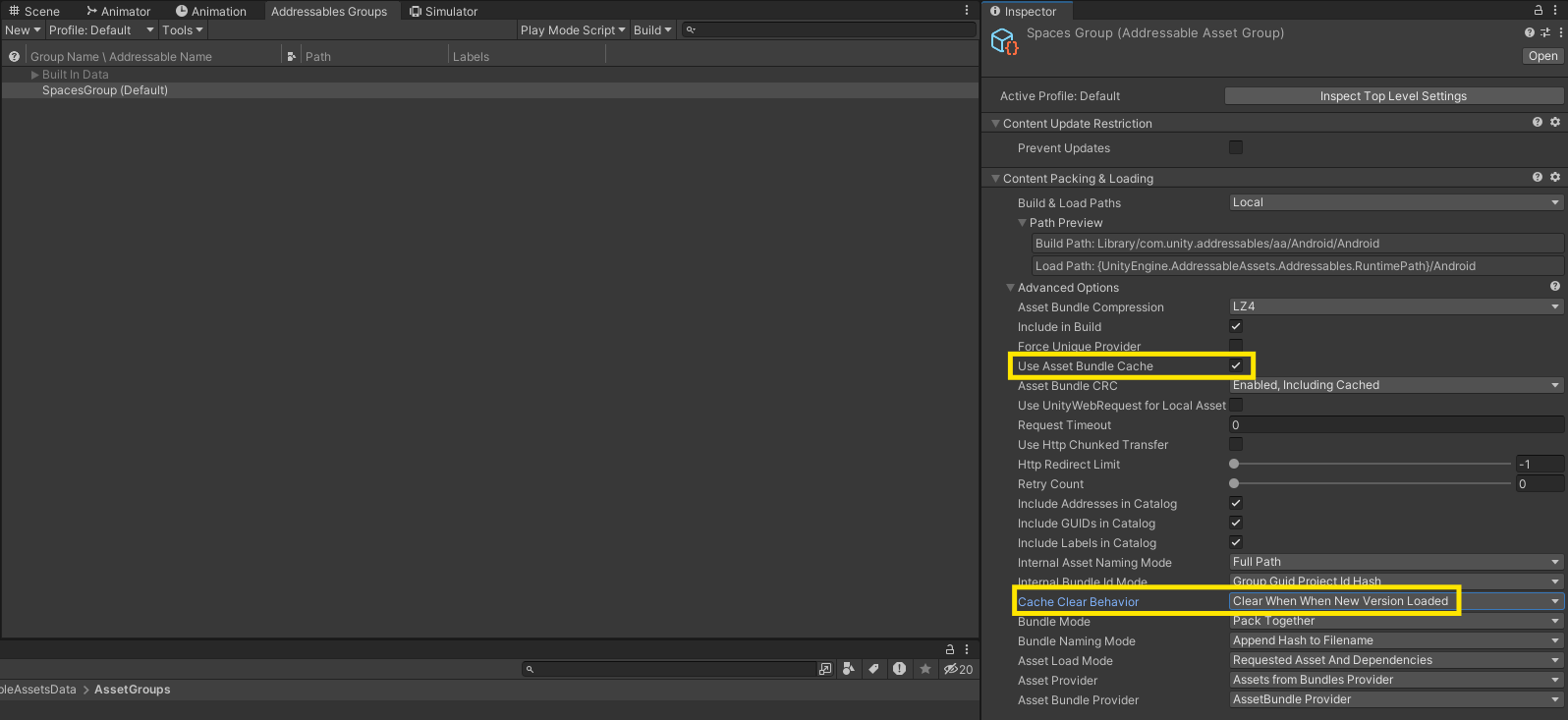
Task: Open the Asset Bundle Compression LZ4 dropdown
Action: click(1395, 306)
